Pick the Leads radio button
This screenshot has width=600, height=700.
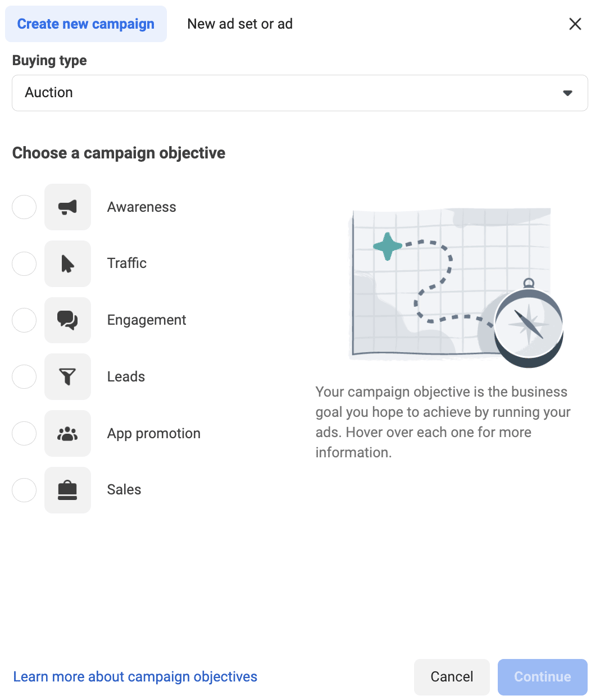[24, 377]
